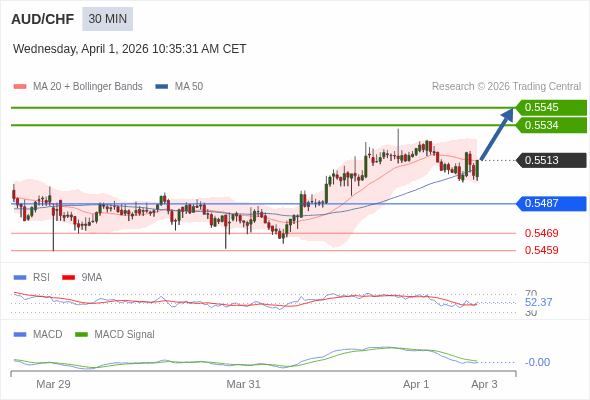Screen dimensions: 590x400
Task: Click the MACD Signal green legend swatch
Action: click(81, 335)
